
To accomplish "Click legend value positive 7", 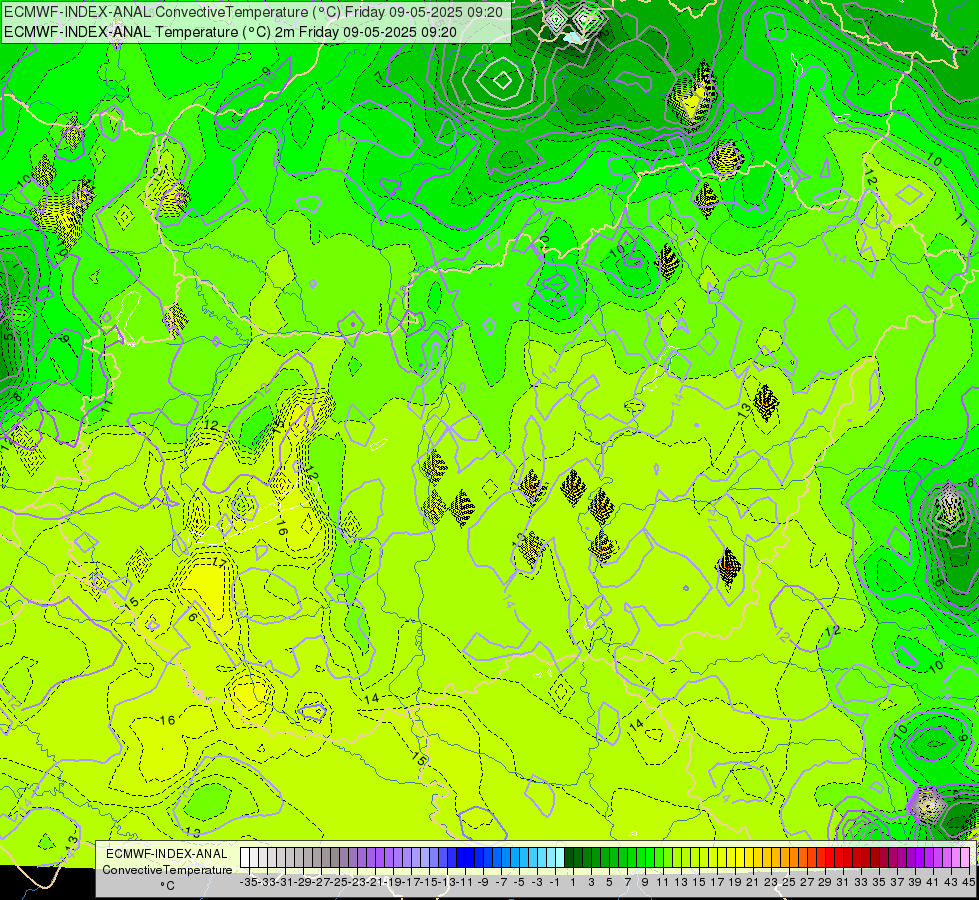I will pyautogui.click(x=627, y=882).
